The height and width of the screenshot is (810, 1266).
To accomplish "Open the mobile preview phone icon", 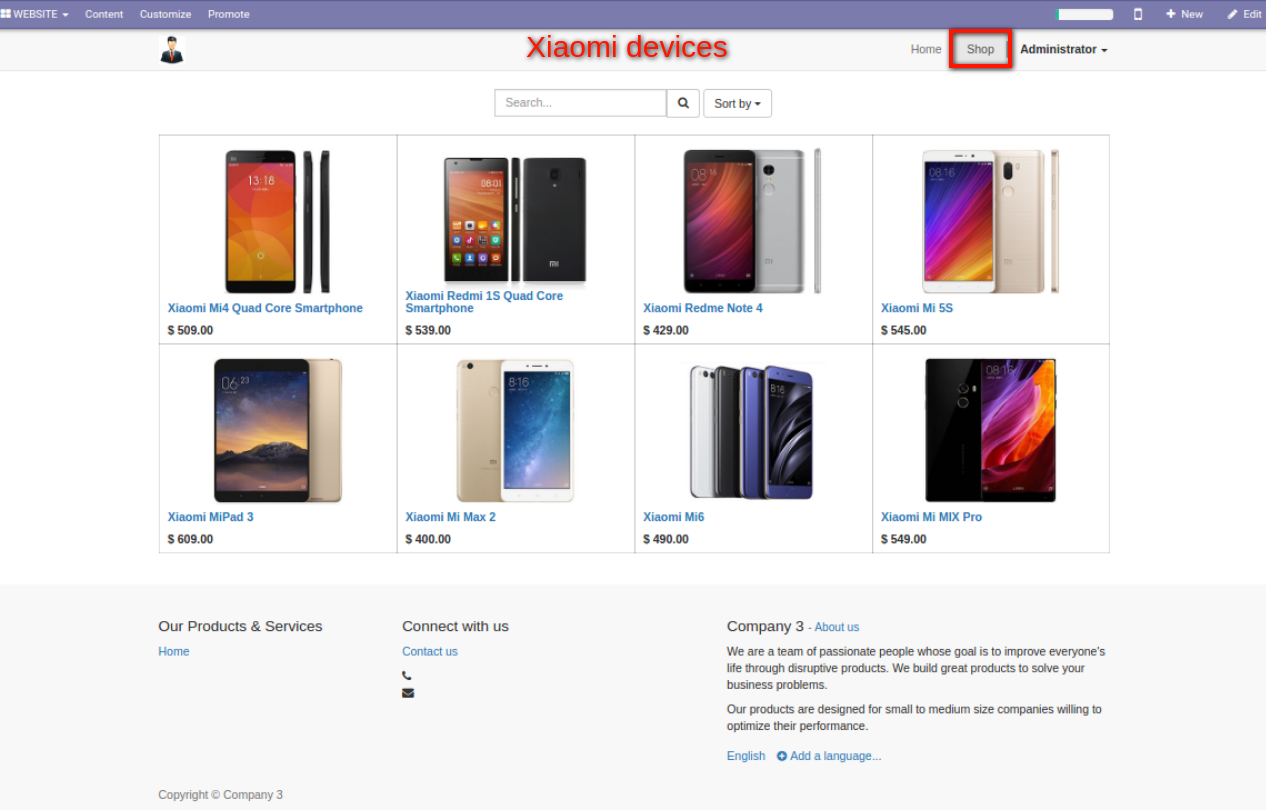I will tap(1138, 14).
